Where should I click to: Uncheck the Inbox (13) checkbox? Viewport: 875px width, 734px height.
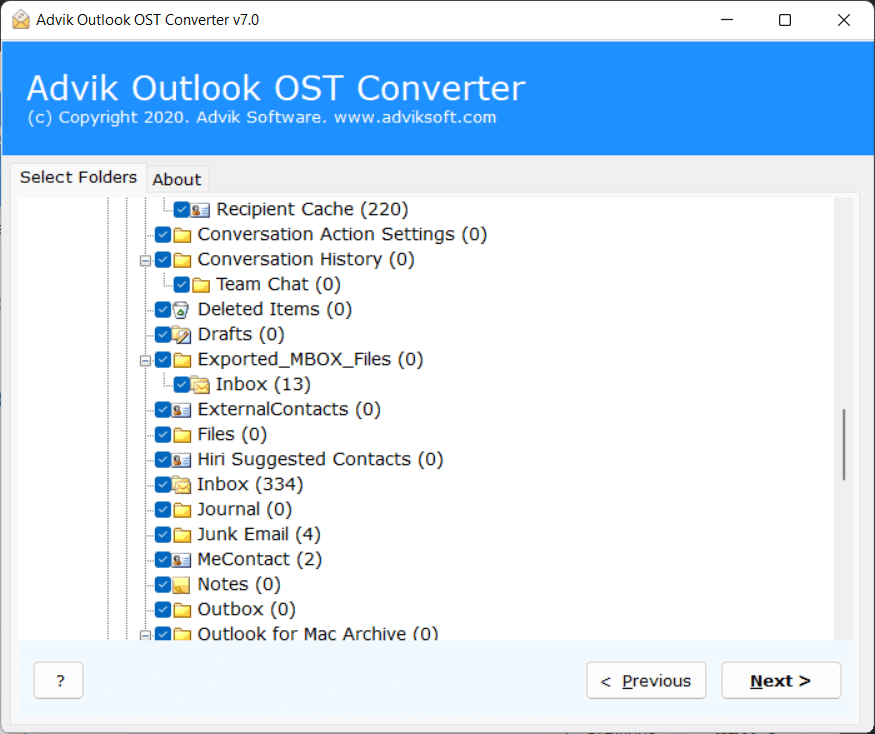[181, 385]
